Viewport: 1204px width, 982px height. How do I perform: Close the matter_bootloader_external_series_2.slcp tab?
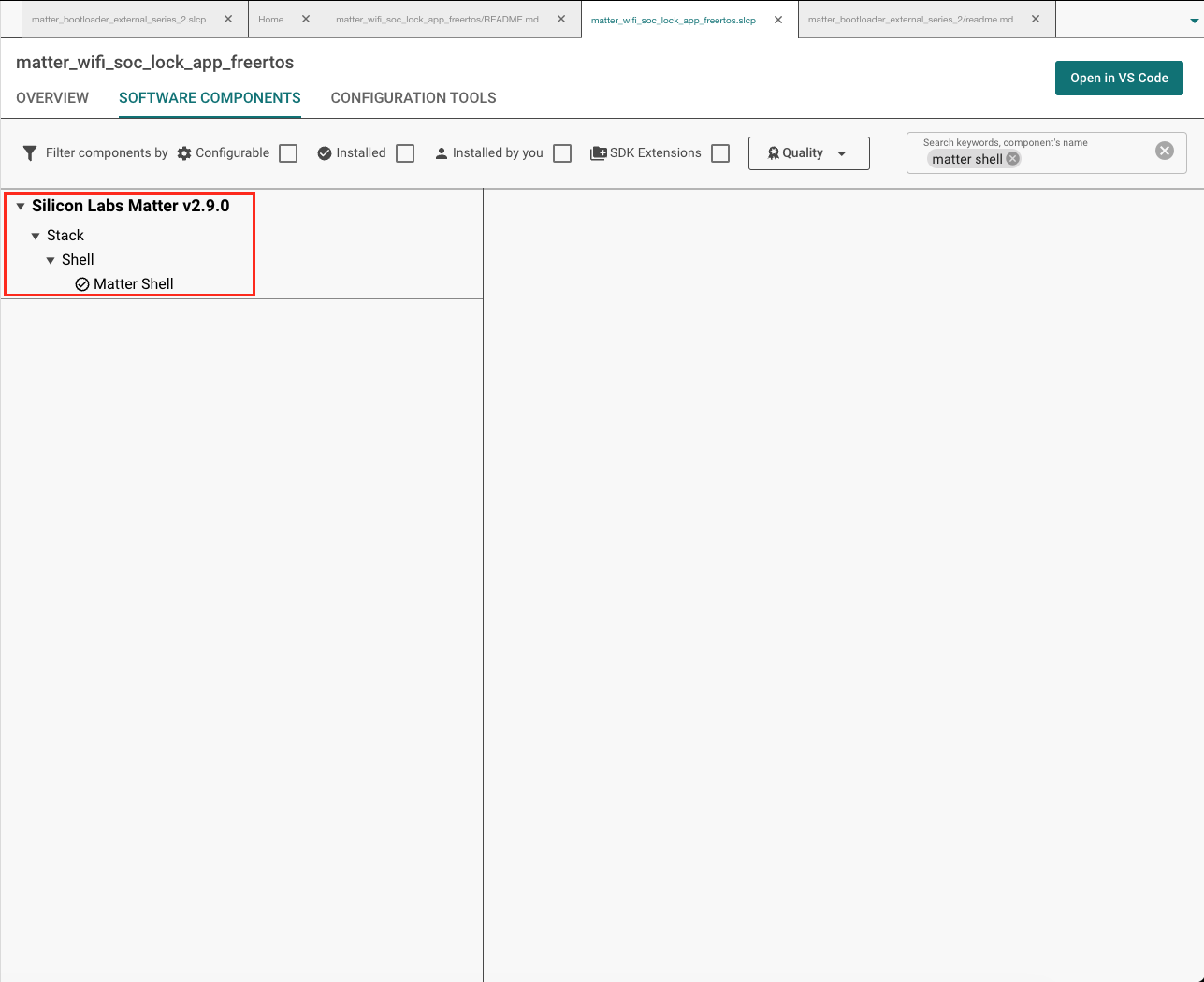tap(228, 19)
